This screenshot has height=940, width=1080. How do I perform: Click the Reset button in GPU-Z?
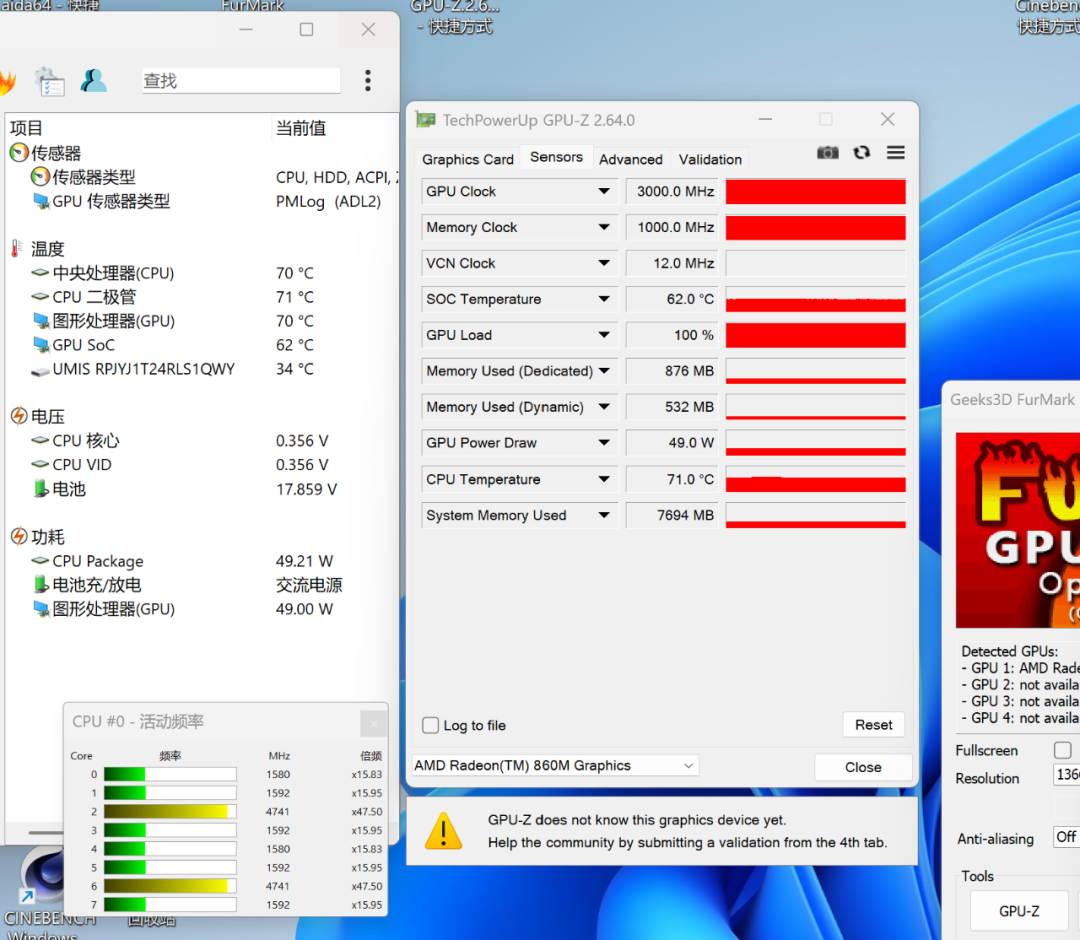[x=873, y=724]
